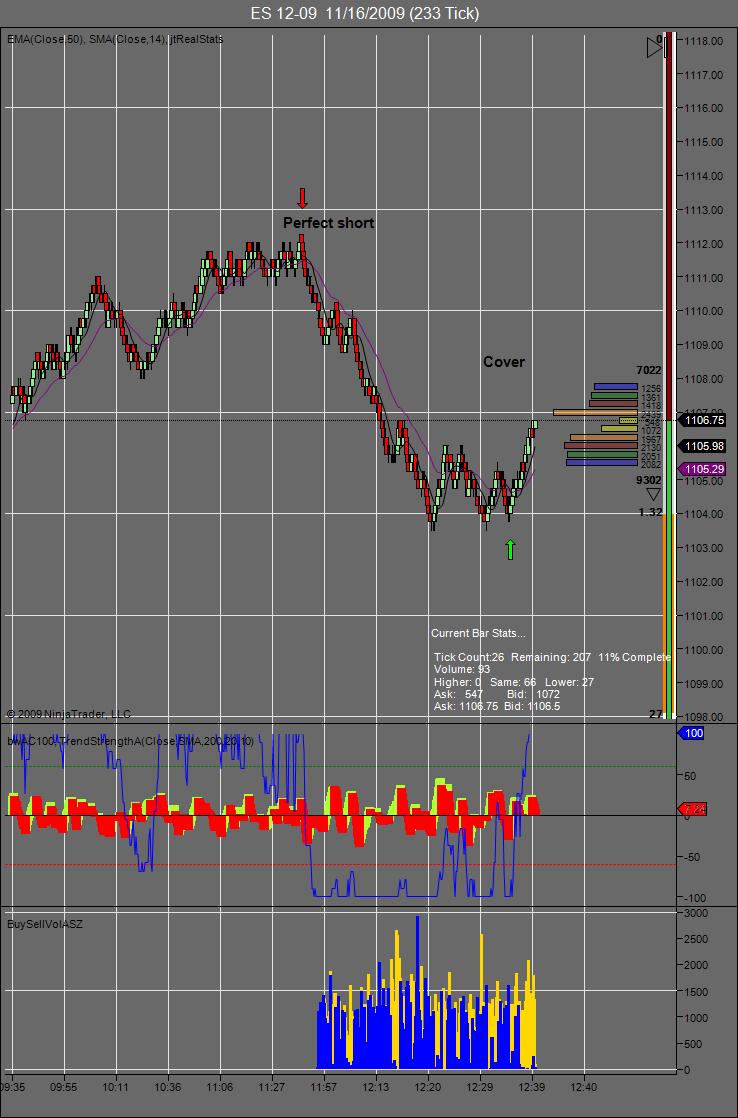The height and width of the screenshot is (1118, 738).
Task: Select the Perfect short text annotation
Action: (329, 223)
